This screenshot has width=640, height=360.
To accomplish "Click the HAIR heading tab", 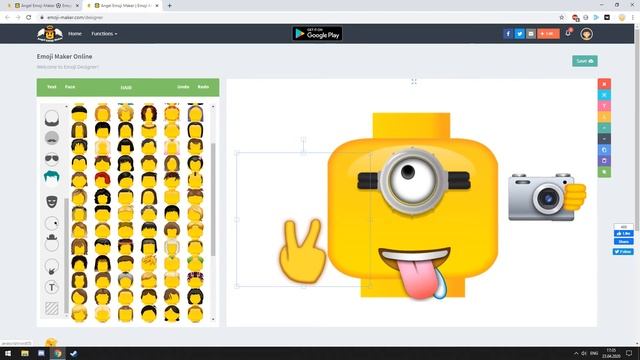I will [126, 88].
